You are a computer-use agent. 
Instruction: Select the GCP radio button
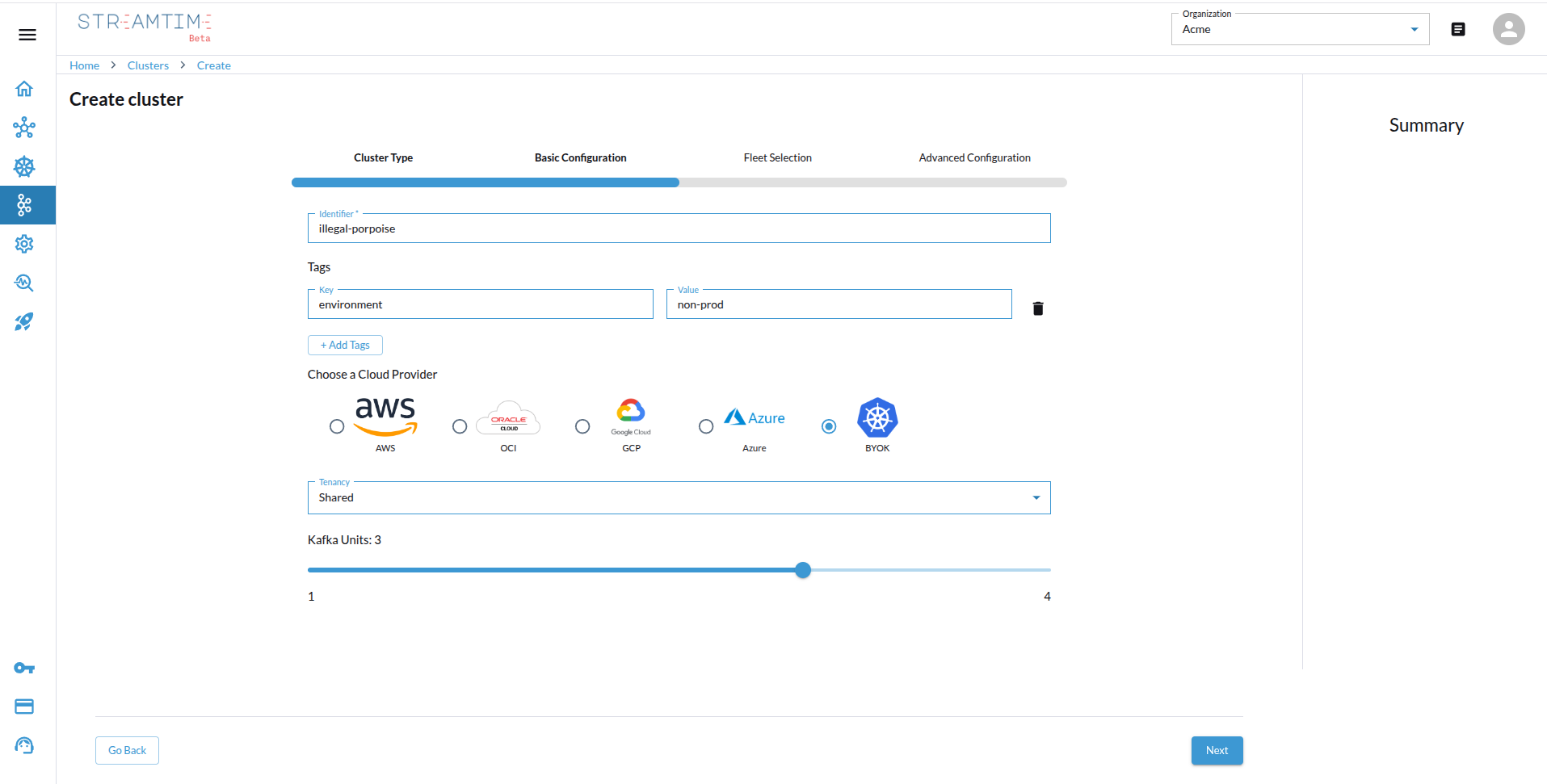(582, 426)
